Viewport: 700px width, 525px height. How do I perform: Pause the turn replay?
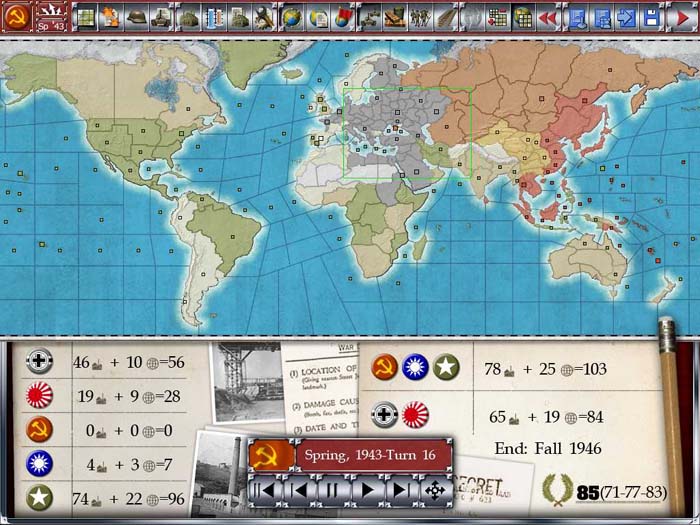coord(333,491)
